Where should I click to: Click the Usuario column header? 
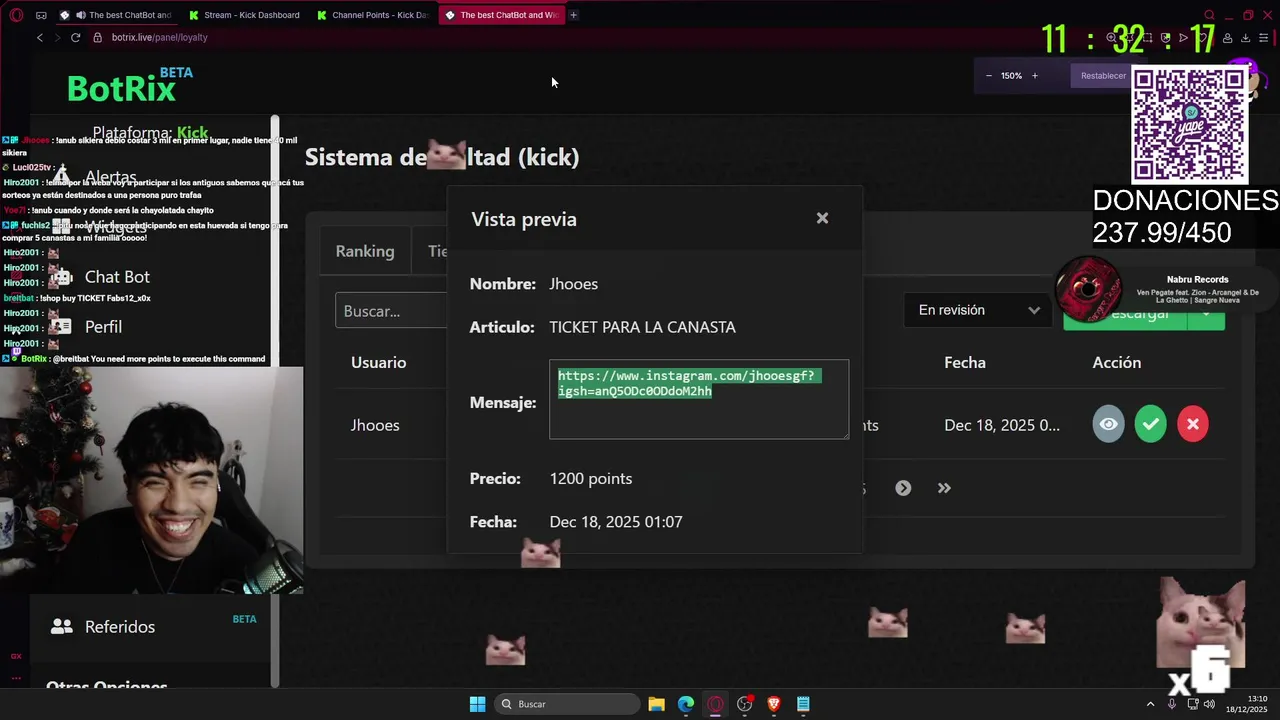point(378,362)
